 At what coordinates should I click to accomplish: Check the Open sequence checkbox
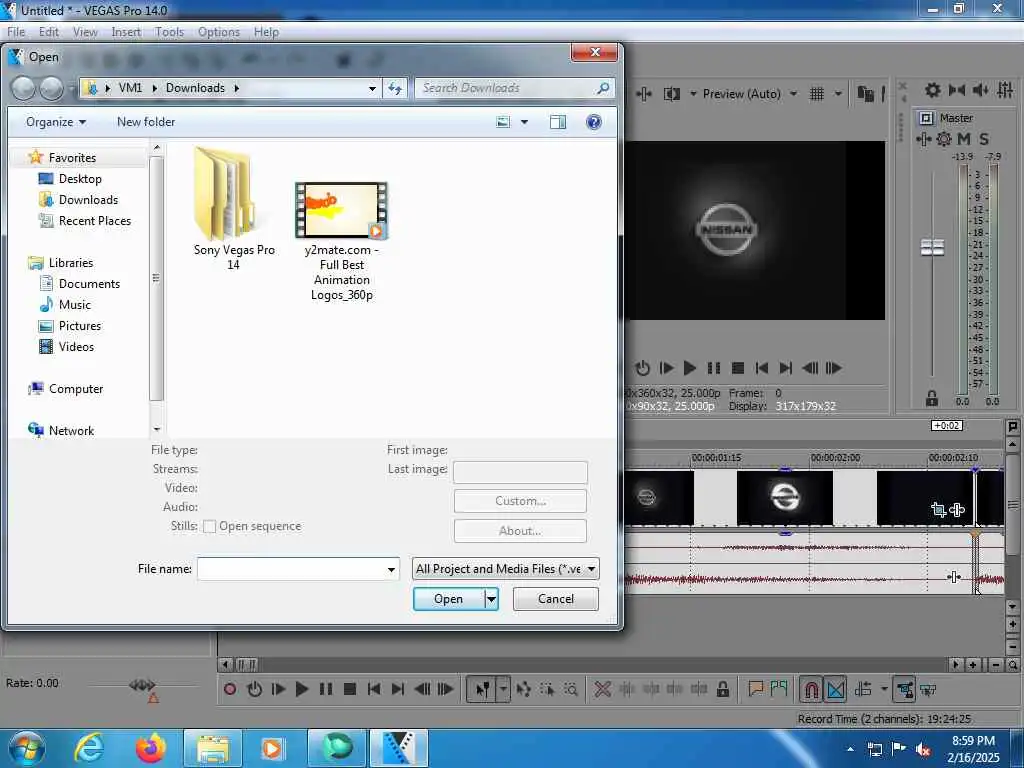click(x=210, y=526)
